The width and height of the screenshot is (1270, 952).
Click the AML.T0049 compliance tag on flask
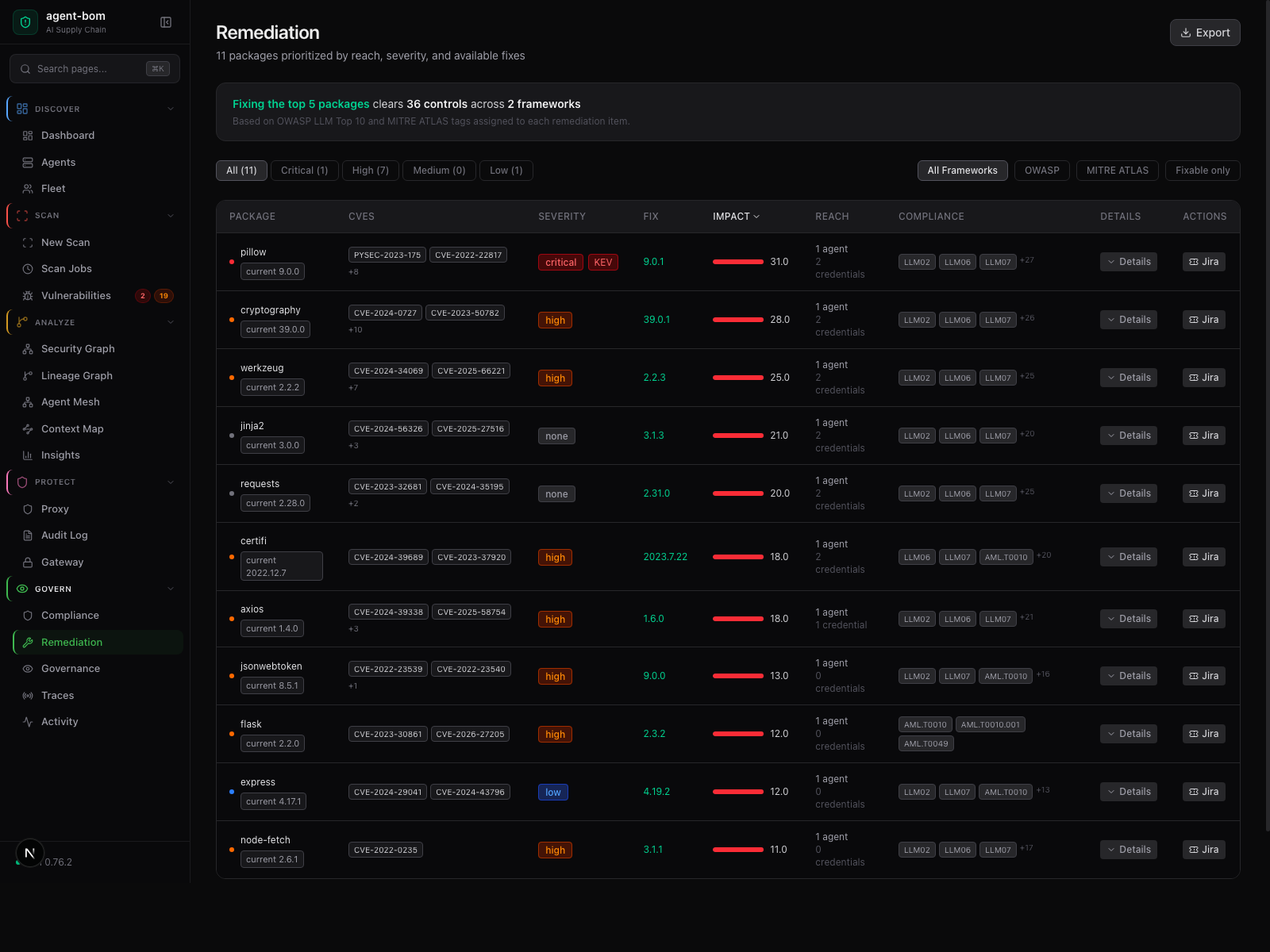click(926, 744)
